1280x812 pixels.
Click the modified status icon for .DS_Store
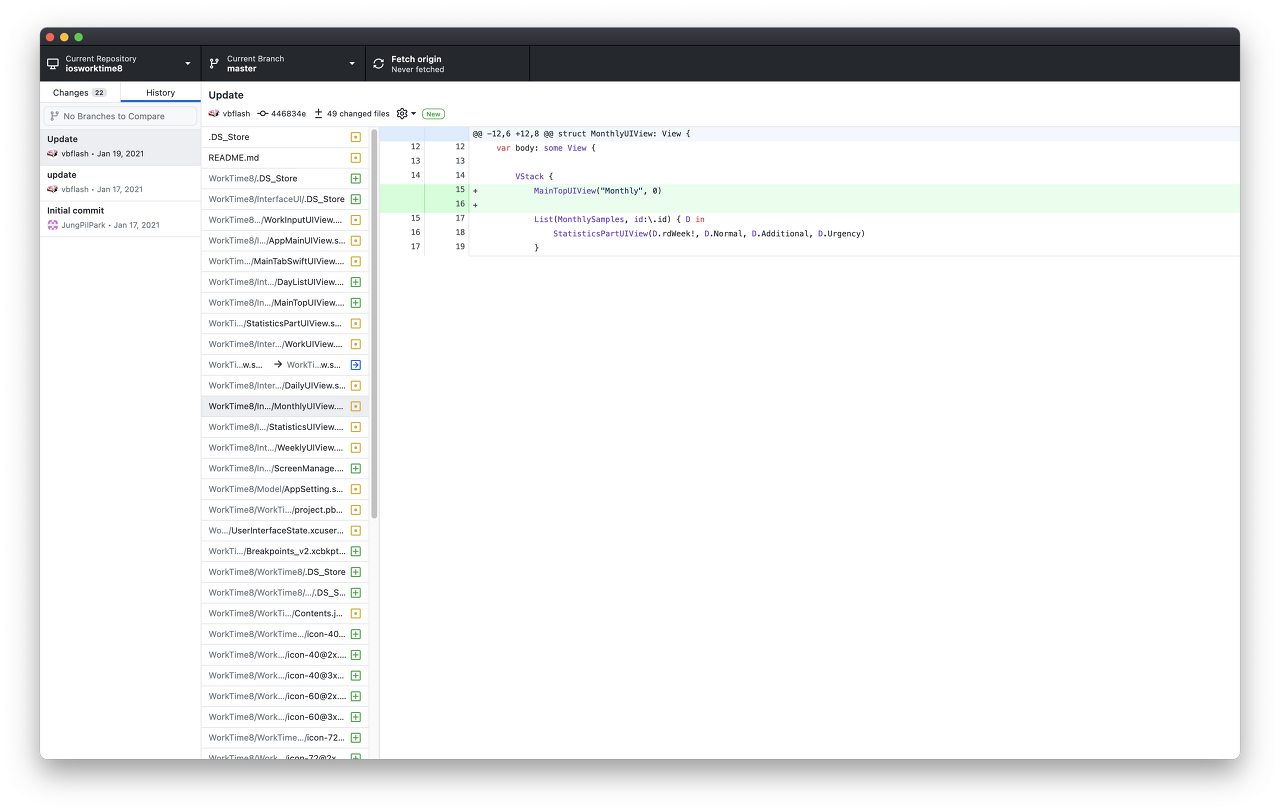[356, 137]
